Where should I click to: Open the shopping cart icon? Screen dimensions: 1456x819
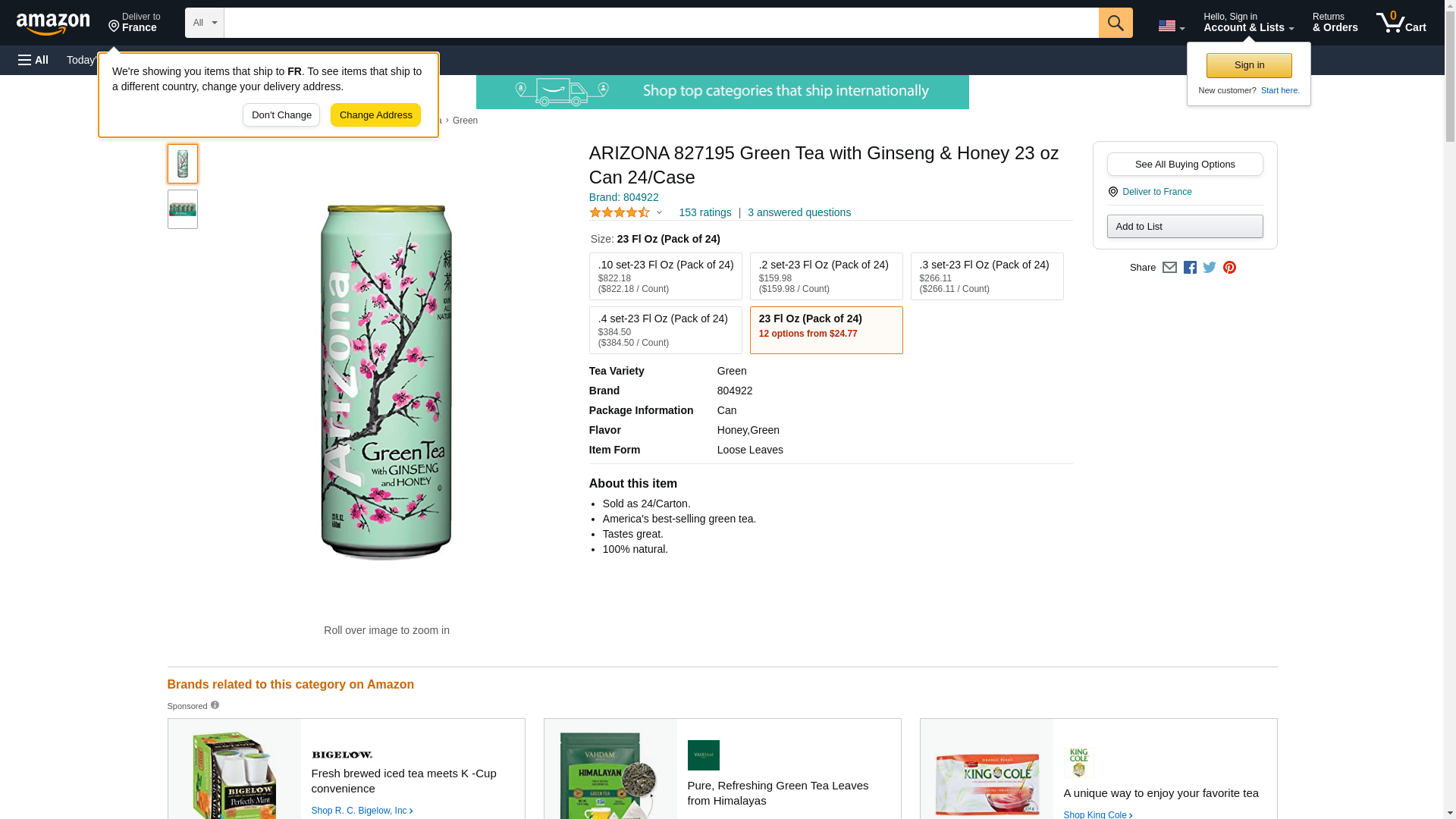[1401, 23]
